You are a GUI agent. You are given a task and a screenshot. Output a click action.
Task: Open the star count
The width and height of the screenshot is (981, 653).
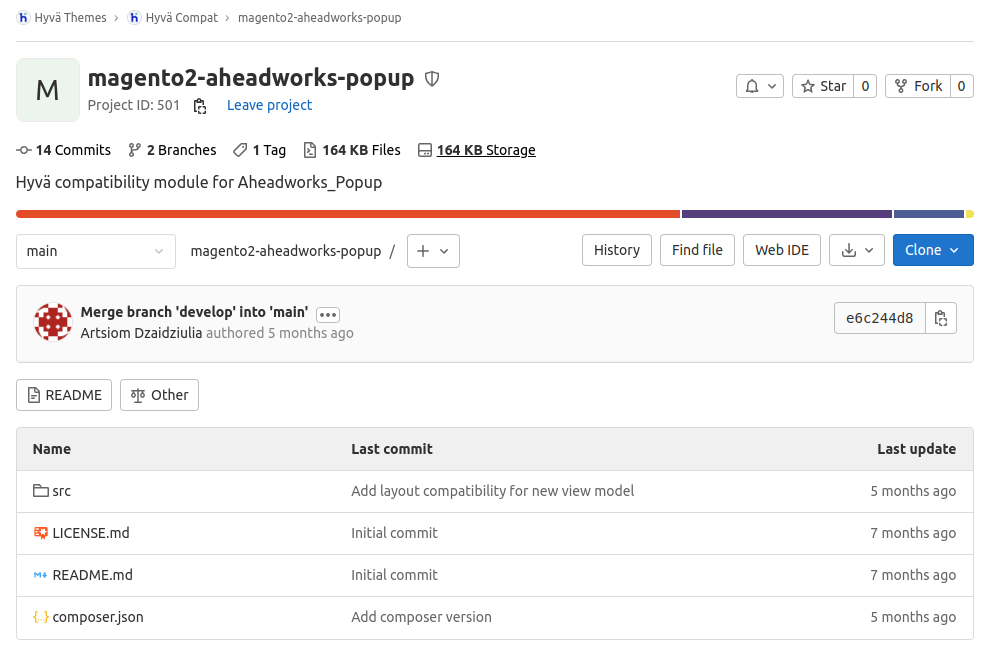pos(865,86)
